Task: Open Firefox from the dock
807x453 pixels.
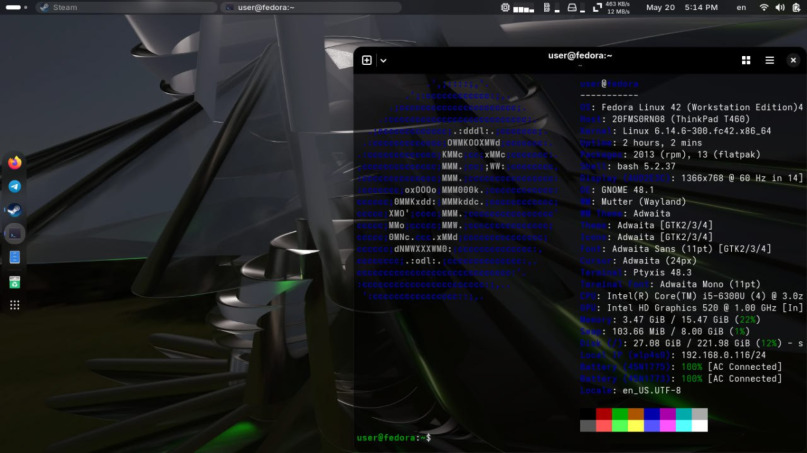Action: click(14, 163)
